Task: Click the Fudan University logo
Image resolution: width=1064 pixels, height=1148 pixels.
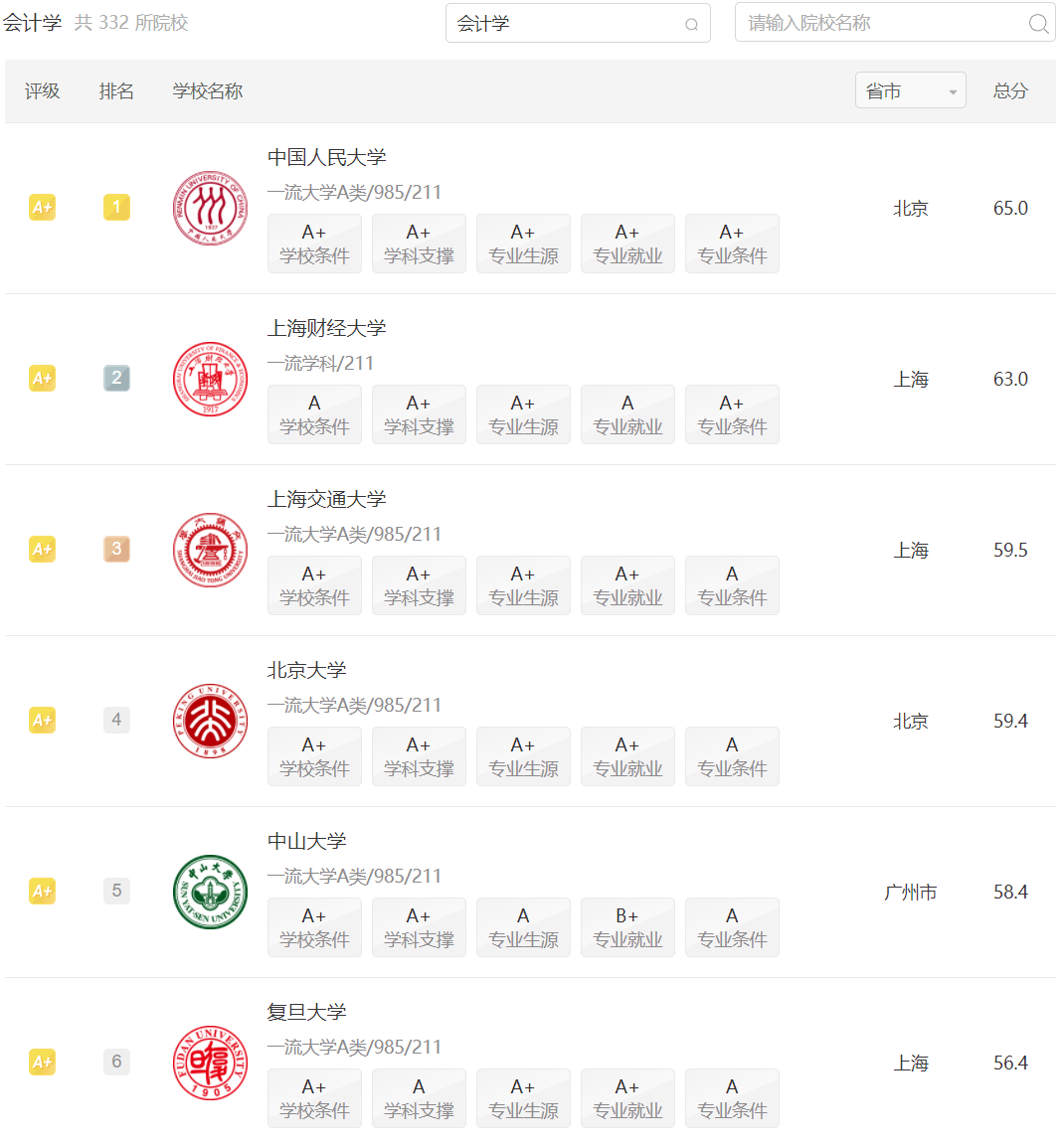Action: 210,1064
